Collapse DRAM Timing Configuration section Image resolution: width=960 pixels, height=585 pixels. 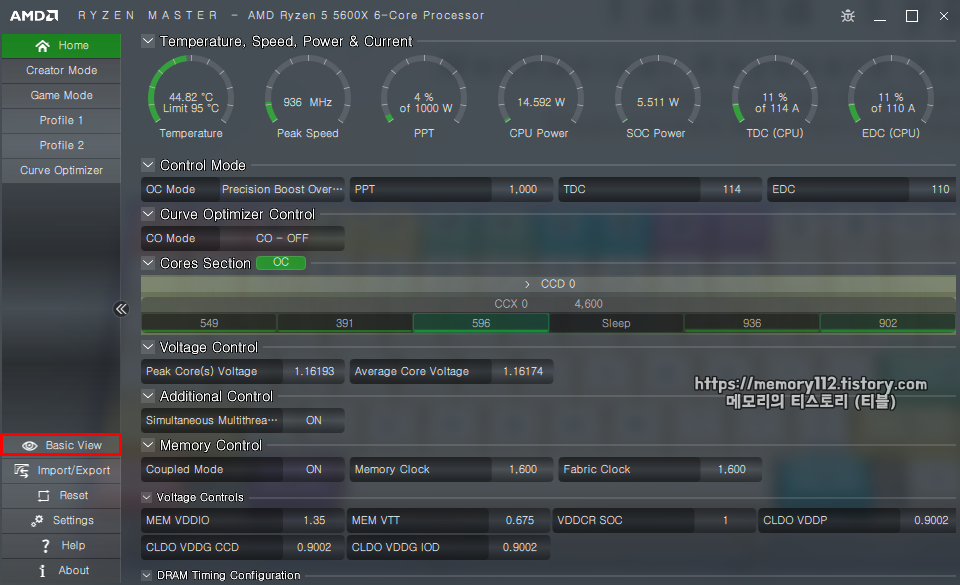tap(146, 575)
